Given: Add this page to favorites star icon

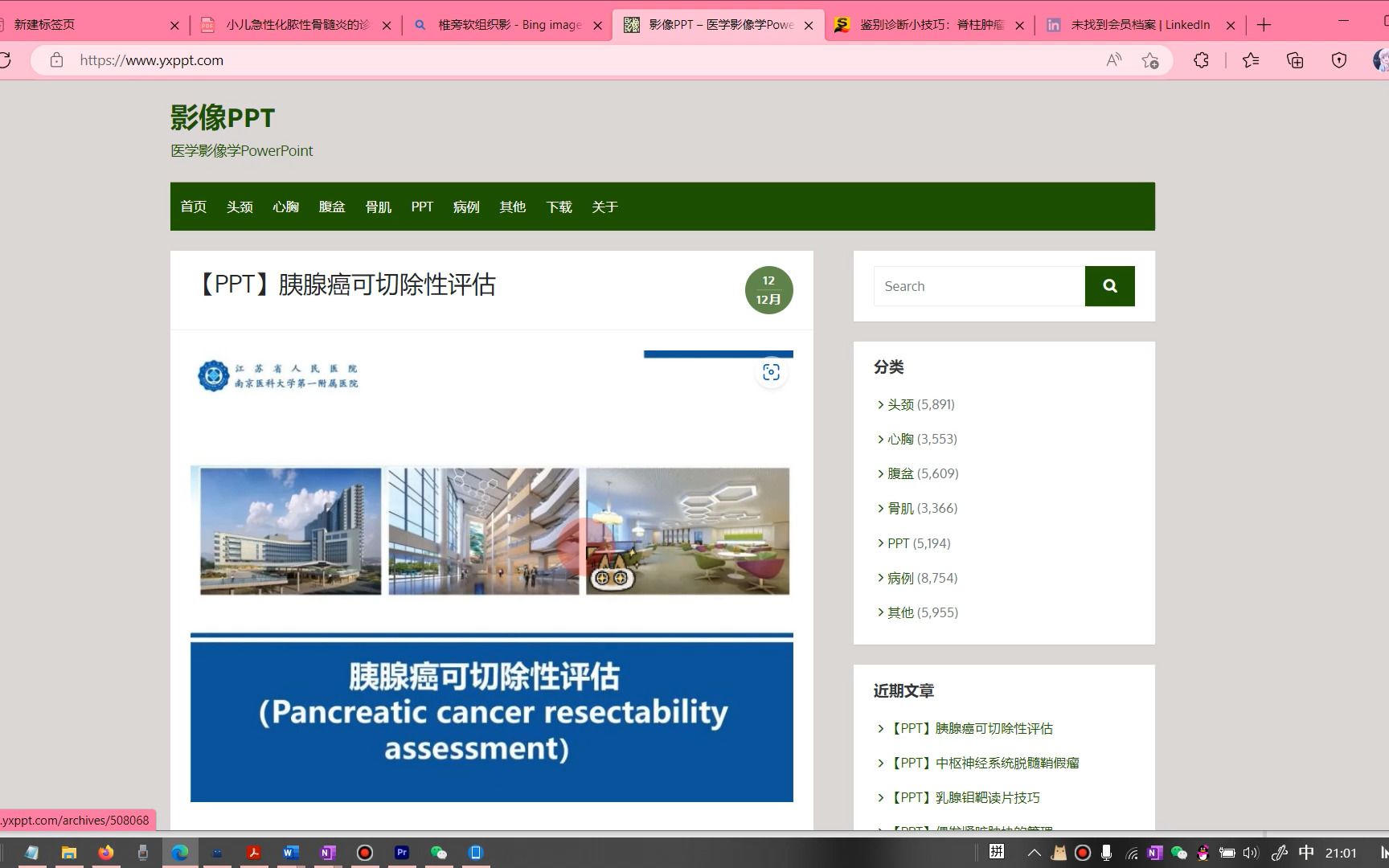Looking at the screenshot, I should (x=1150, y=60).
